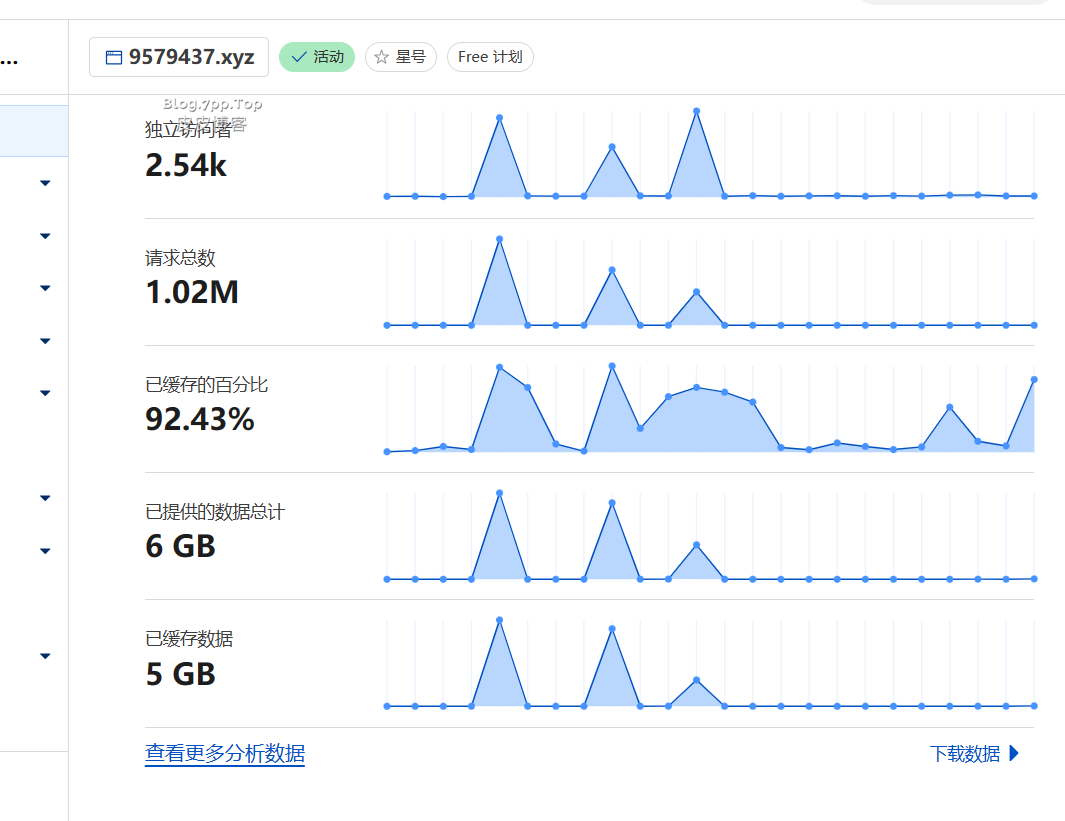Expand the topmost sidebar caret arrow
Viewport: 1065px width, 821px height.
[45, 183]
